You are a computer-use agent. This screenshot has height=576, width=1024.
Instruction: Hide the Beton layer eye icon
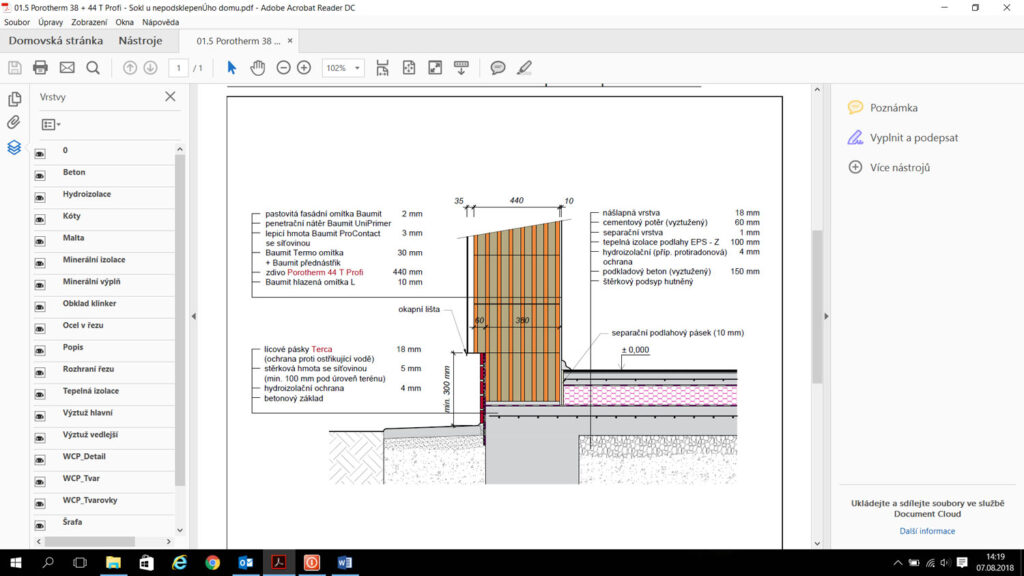pyautogui.click(x=41, y=175)
